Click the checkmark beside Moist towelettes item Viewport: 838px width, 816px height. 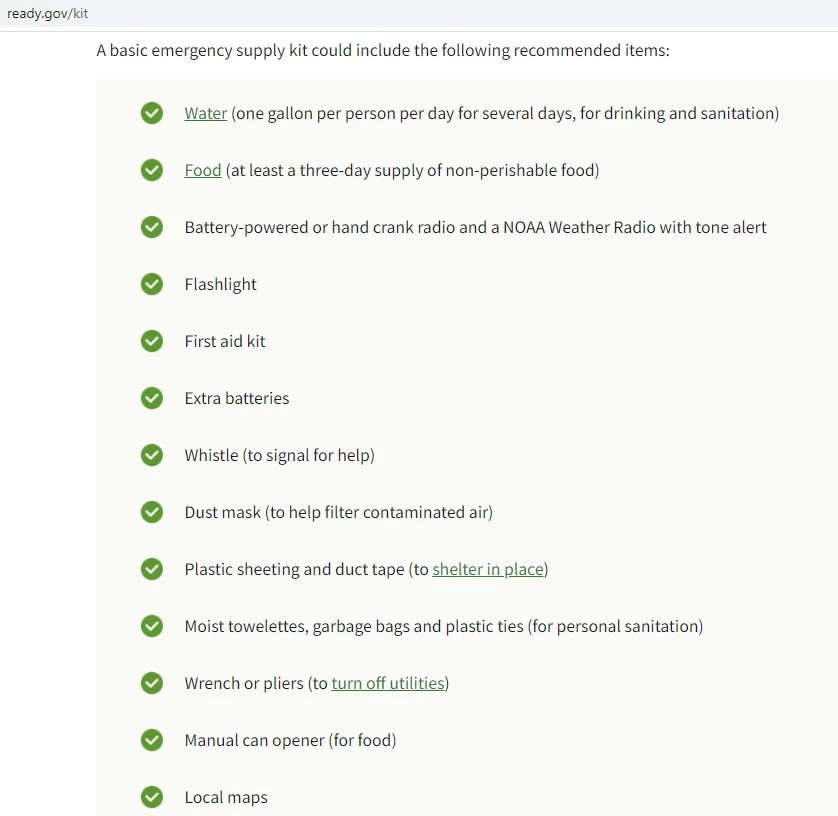[x=152, y=626]
